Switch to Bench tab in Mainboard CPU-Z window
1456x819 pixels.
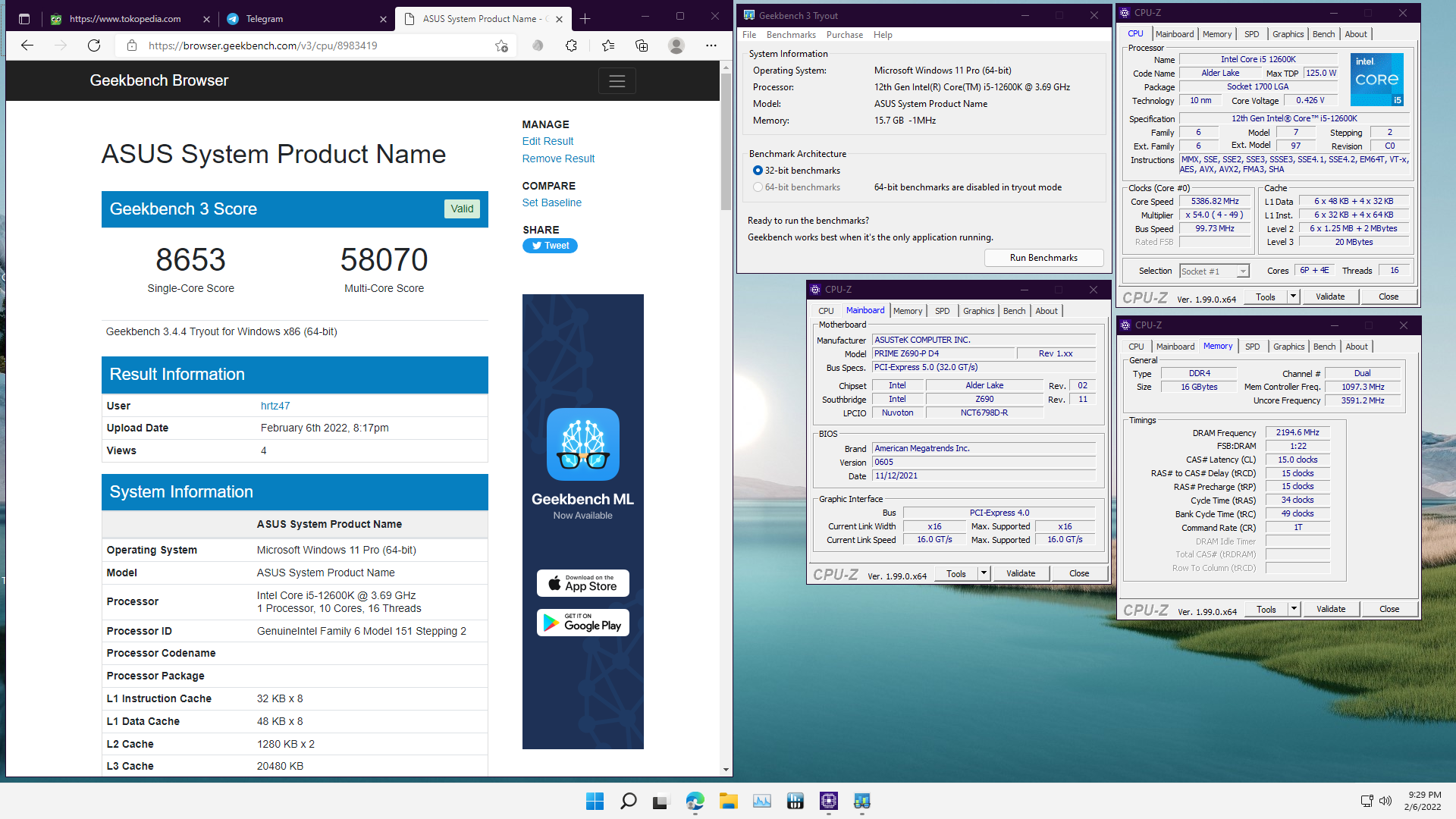(1014, 311)
